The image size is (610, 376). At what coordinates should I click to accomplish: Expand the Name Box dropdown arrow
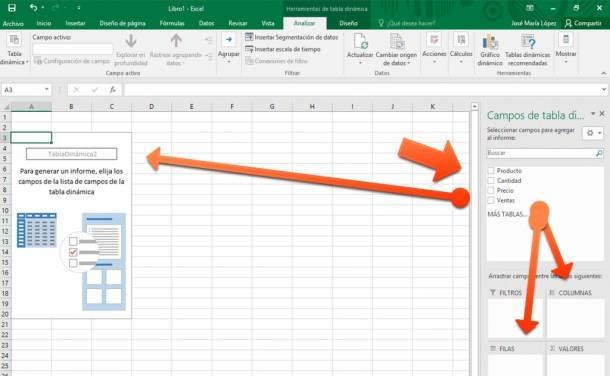click(47, 89)
